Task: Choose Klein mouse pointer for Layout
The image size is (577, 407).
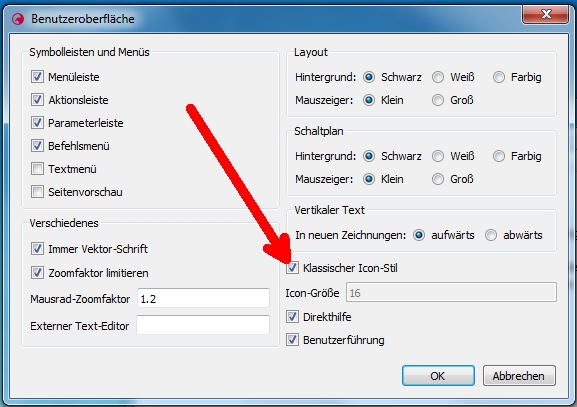Action: [369, 100]
